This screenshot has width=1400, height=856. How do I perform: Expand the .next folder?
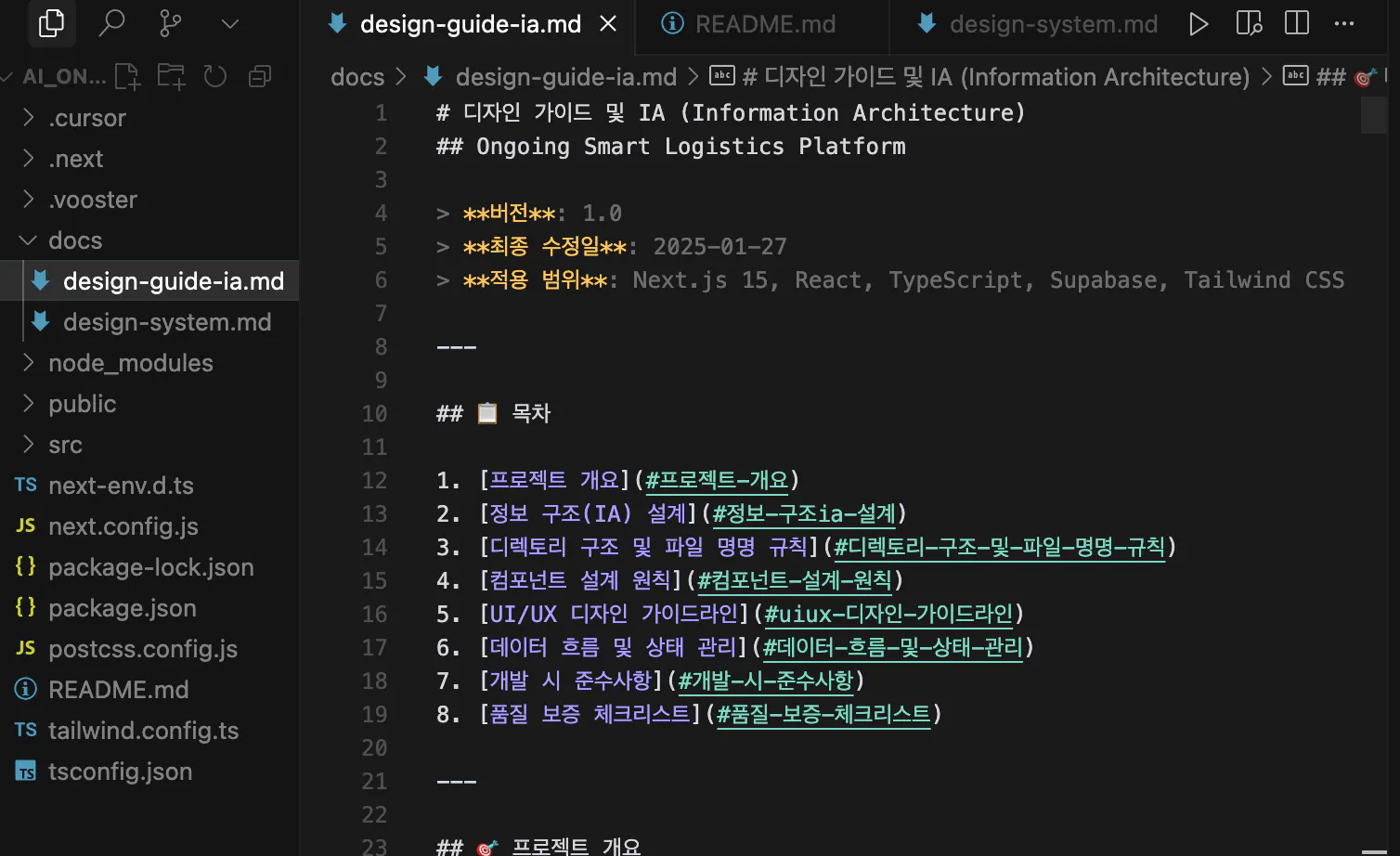pyautogui.click(x=149, y=159)
